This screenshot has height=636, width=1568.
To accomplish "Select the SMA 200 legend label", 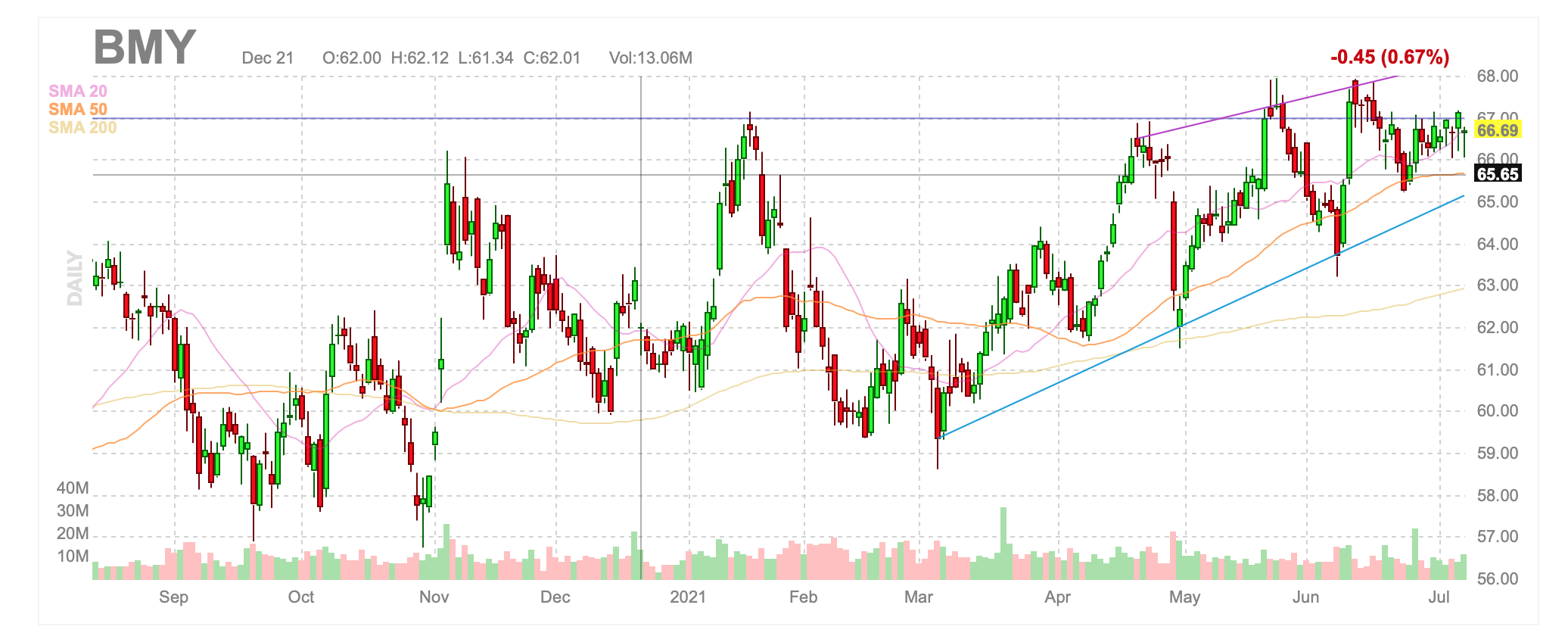I will pyautogui.click(x=82, y=127).
